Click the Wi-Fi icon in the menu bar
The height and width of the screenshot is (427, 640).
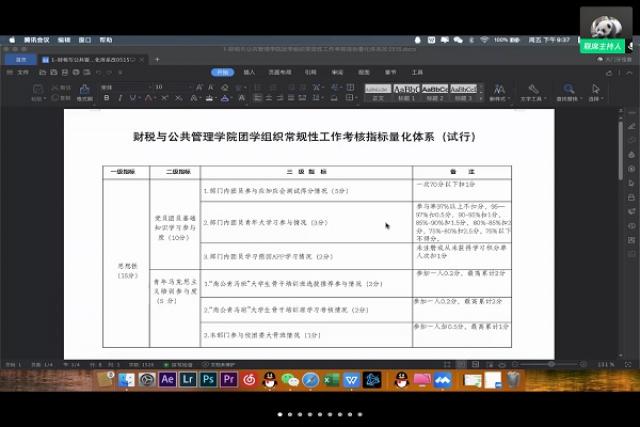tap(484, 40)
